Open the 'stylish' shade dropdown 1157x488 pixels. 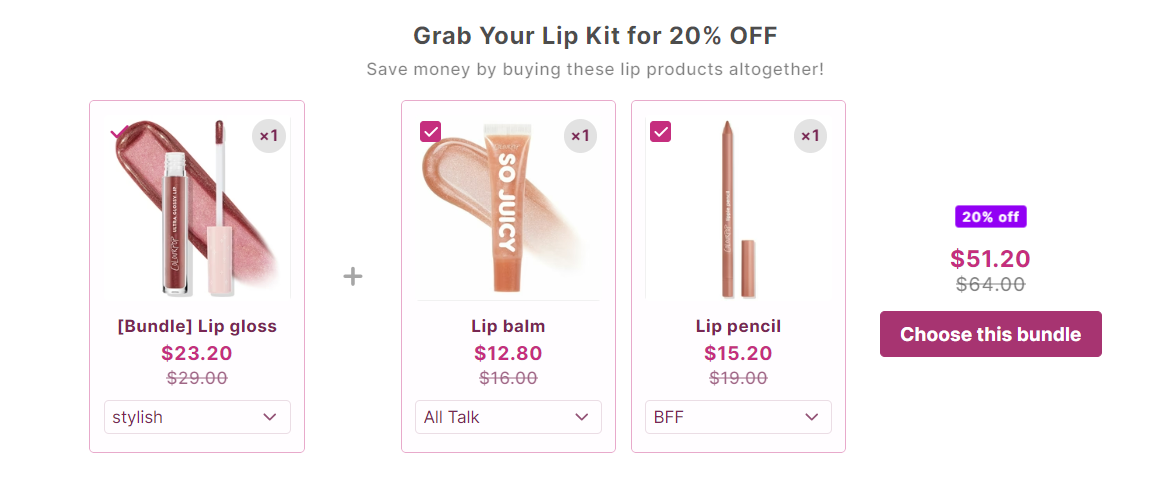coord(197,417)
